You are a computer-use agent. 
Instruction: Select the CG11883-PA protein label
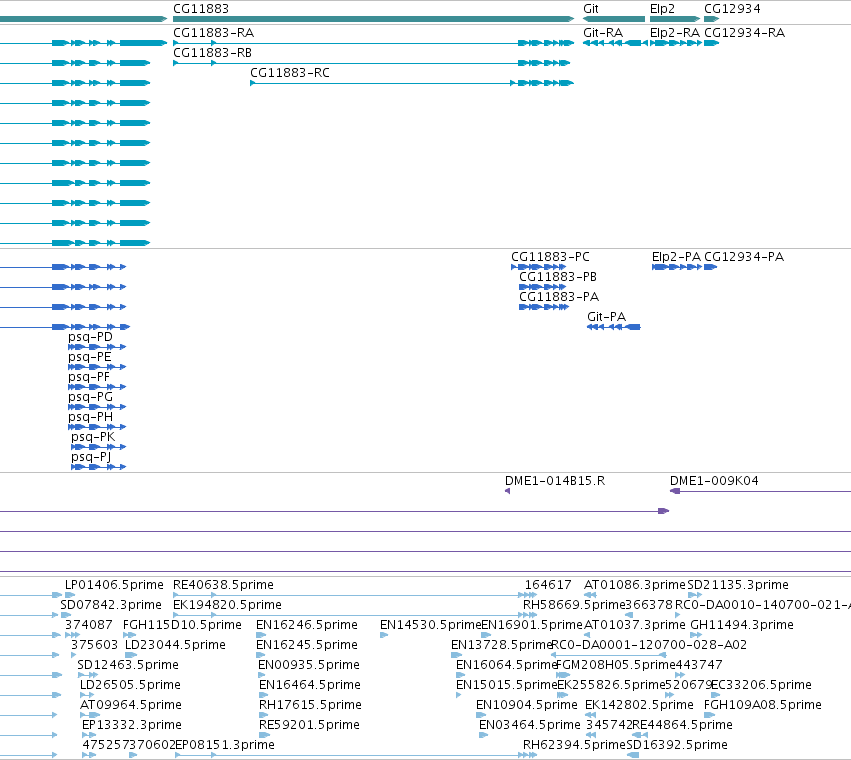click(x=559, y=297)
